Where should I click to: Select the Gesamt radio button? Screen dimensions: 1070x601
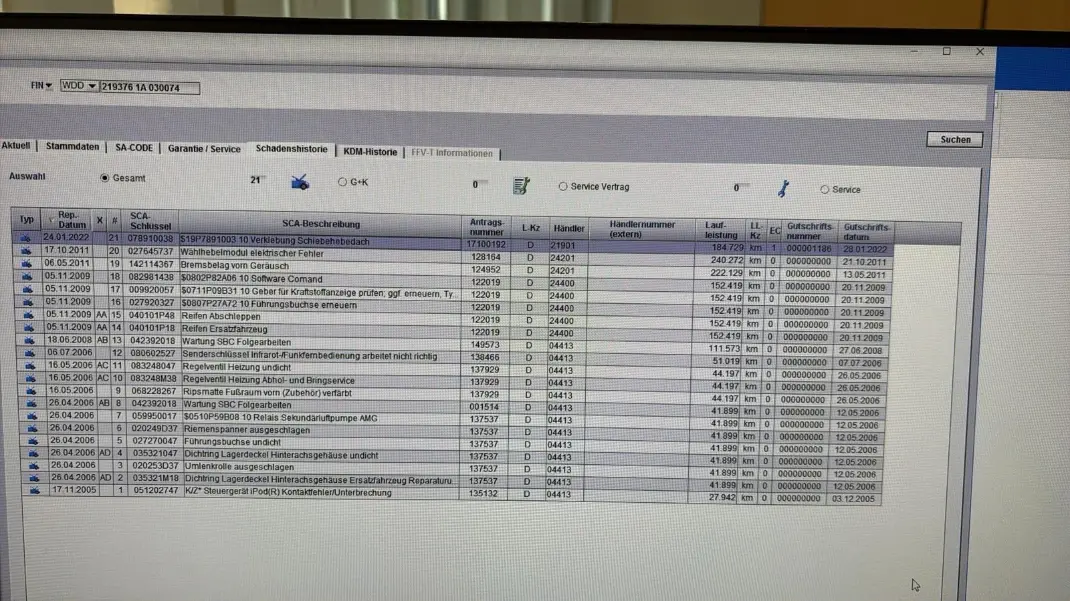coord(105,178)
